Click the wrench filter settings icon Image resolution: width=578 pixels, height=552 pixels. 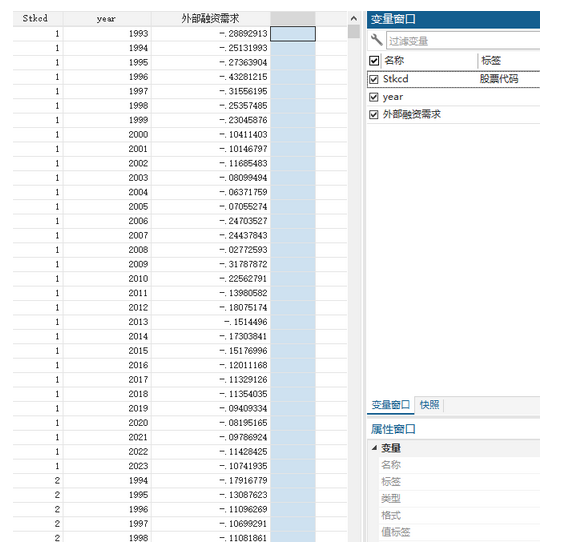pos(376,40)
